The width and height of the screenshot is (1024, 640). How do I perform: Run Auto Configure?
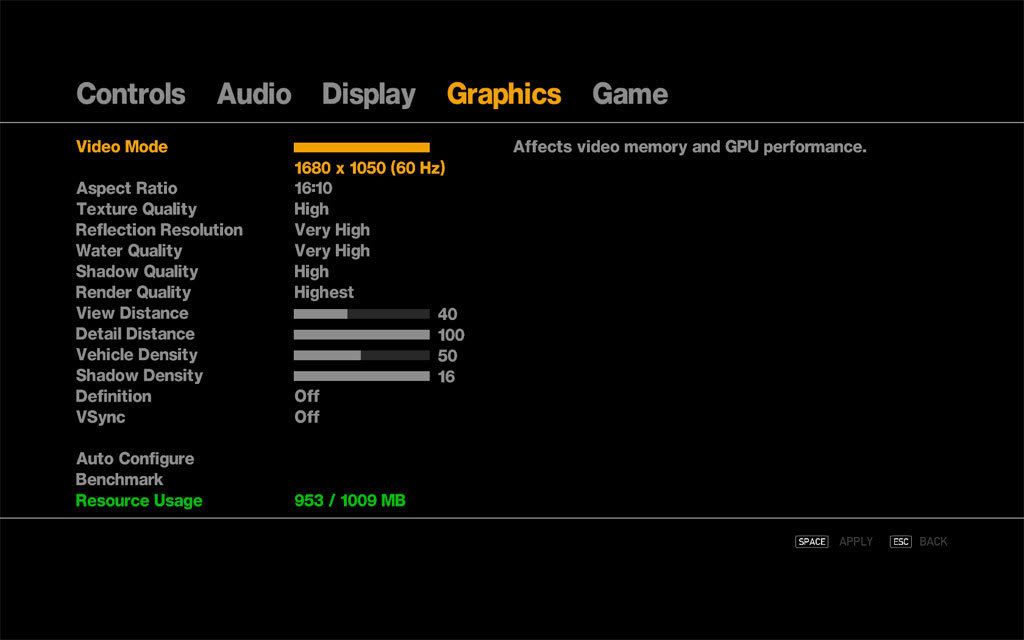pos(135,459)
